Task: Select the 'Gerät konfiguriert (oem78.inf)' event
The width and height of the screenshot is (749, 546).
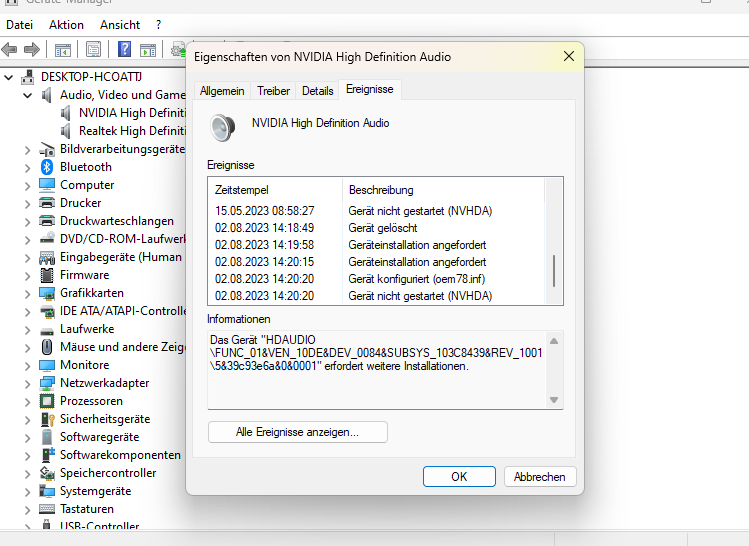Action: [x=376, y=279]
